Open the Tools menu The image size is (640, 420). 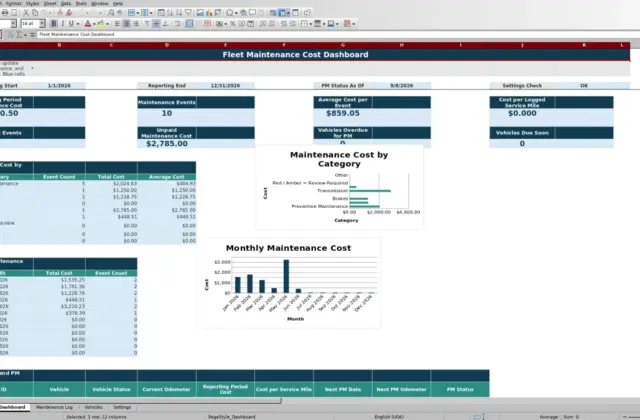[81, 3]
